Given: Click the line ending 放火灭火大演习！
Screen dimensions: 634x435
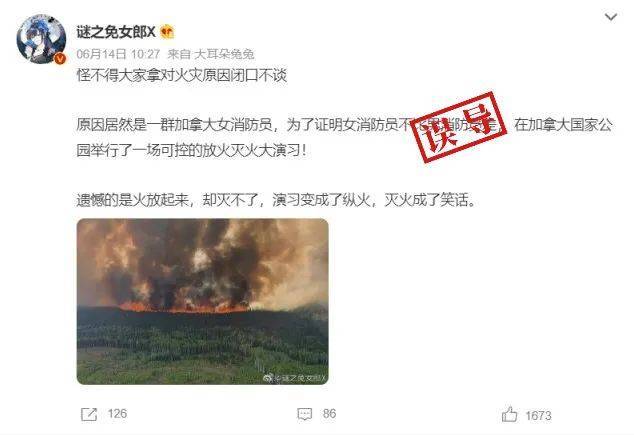Looking at the screenshot, I should click(192, 150).
